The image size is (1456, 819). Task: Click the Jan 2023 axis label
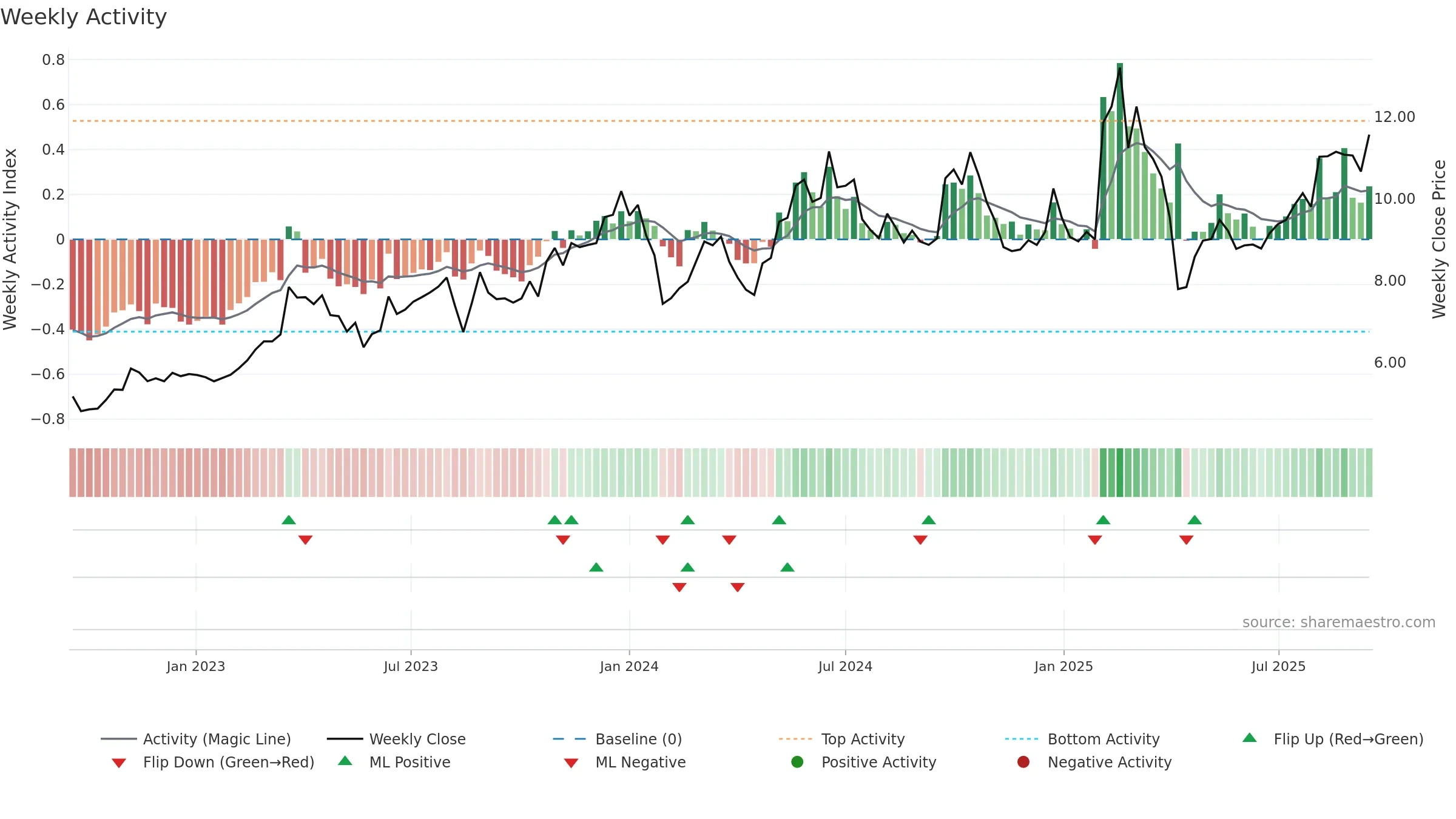tap(196, 666)
